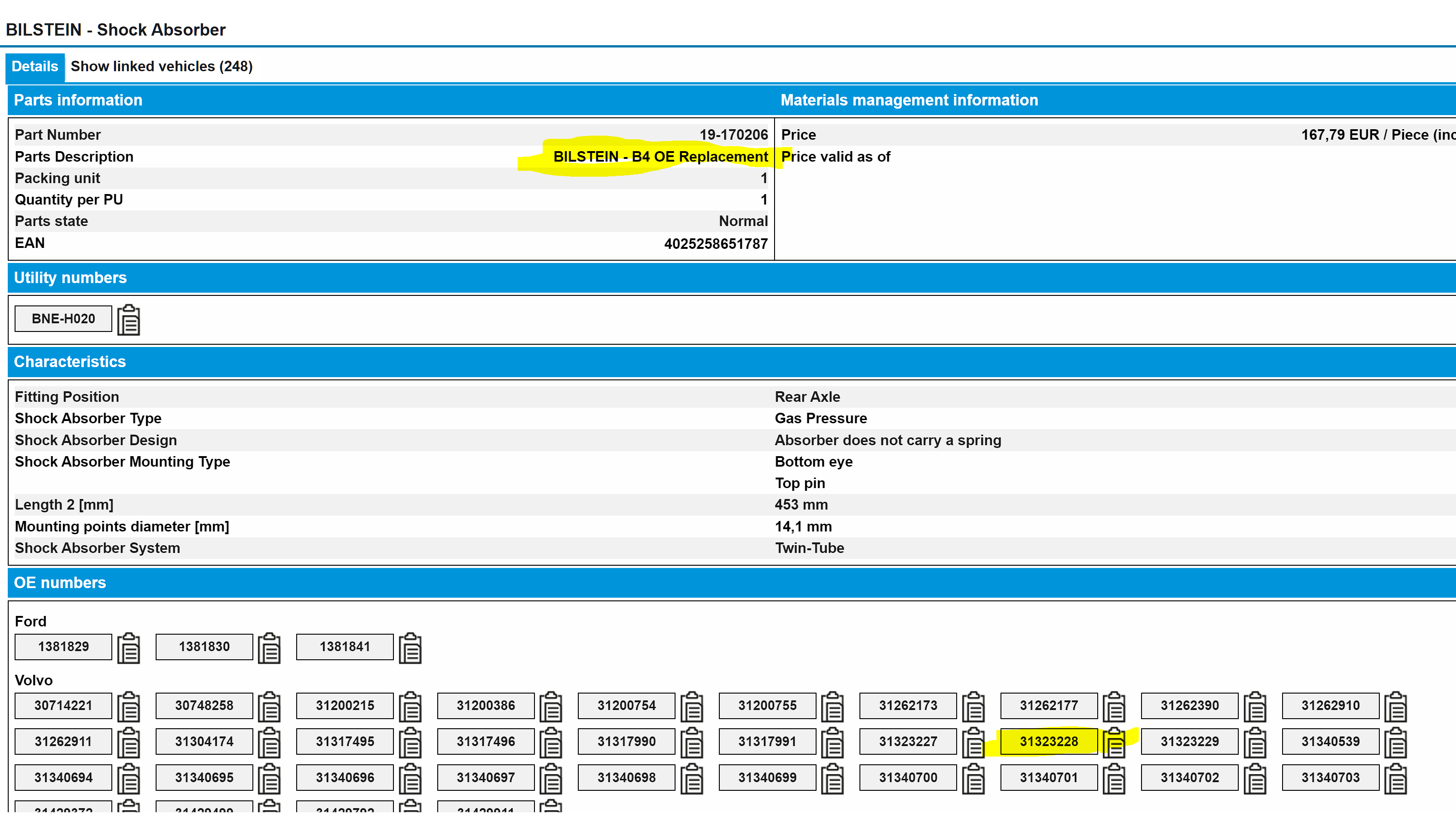Copy Volvo OE number 31340695
This screenshot has height=815, width=1456.
click(x=270, y=779)
